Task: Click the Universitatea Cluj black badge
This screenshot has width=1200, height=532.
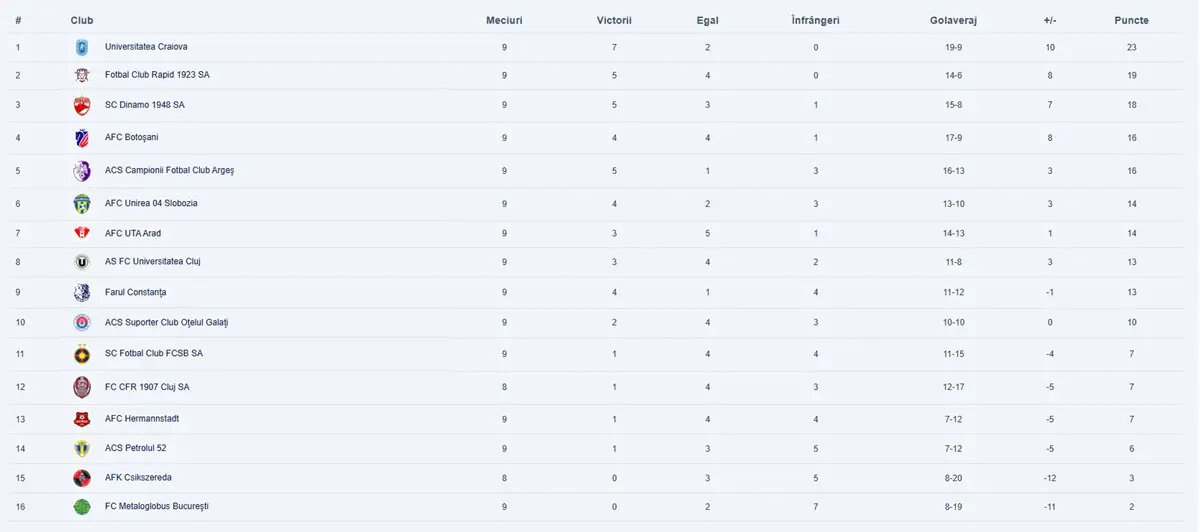Action: 82,262
